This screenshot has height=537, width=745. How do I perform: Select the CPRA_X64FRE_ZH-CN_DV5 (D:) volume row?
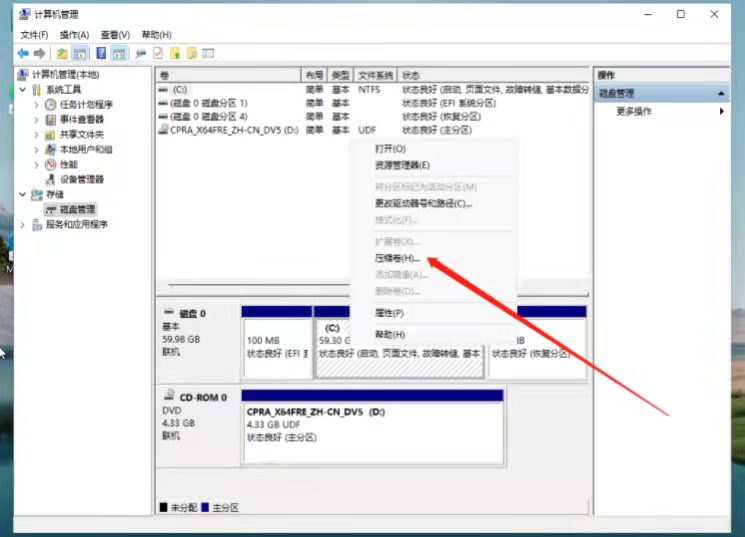(x=234, y=130)
